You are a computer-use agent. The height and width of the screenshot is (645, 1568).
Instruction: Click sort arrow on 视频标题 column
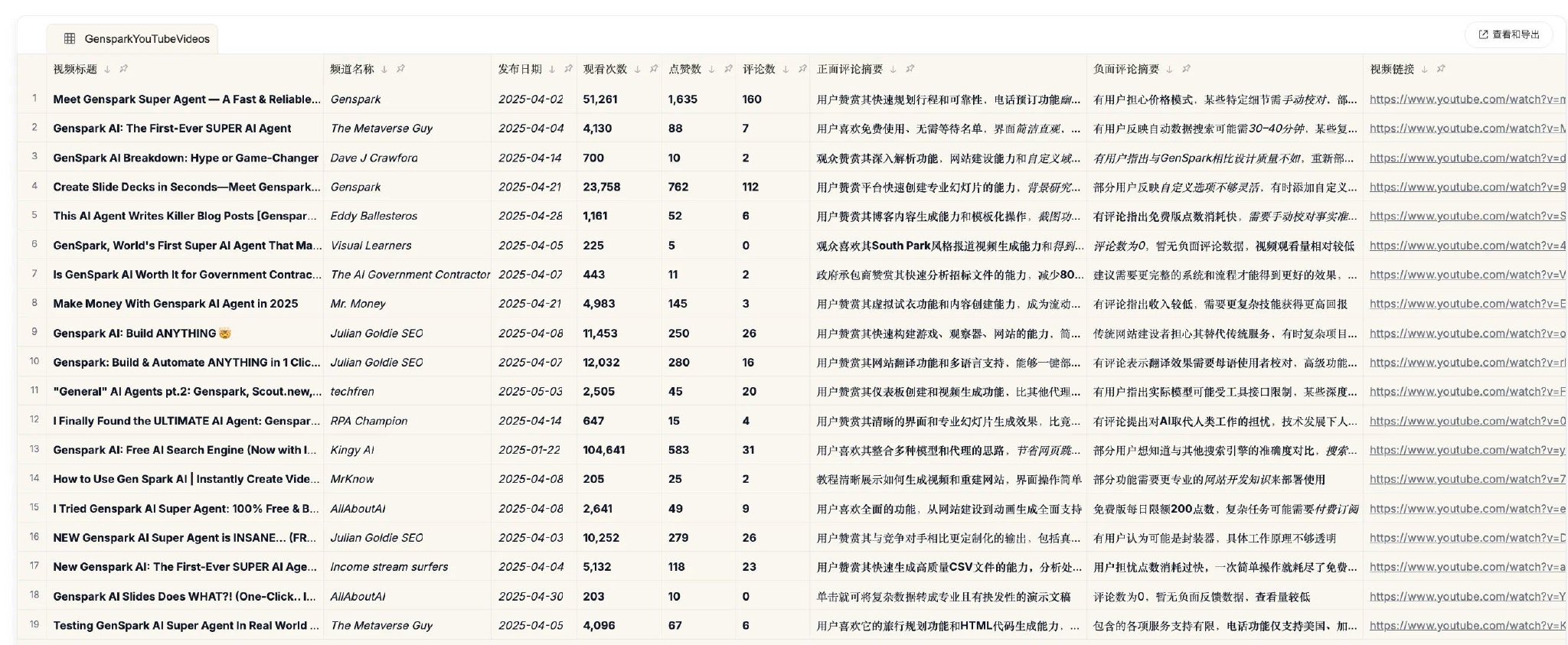point(107,69)
